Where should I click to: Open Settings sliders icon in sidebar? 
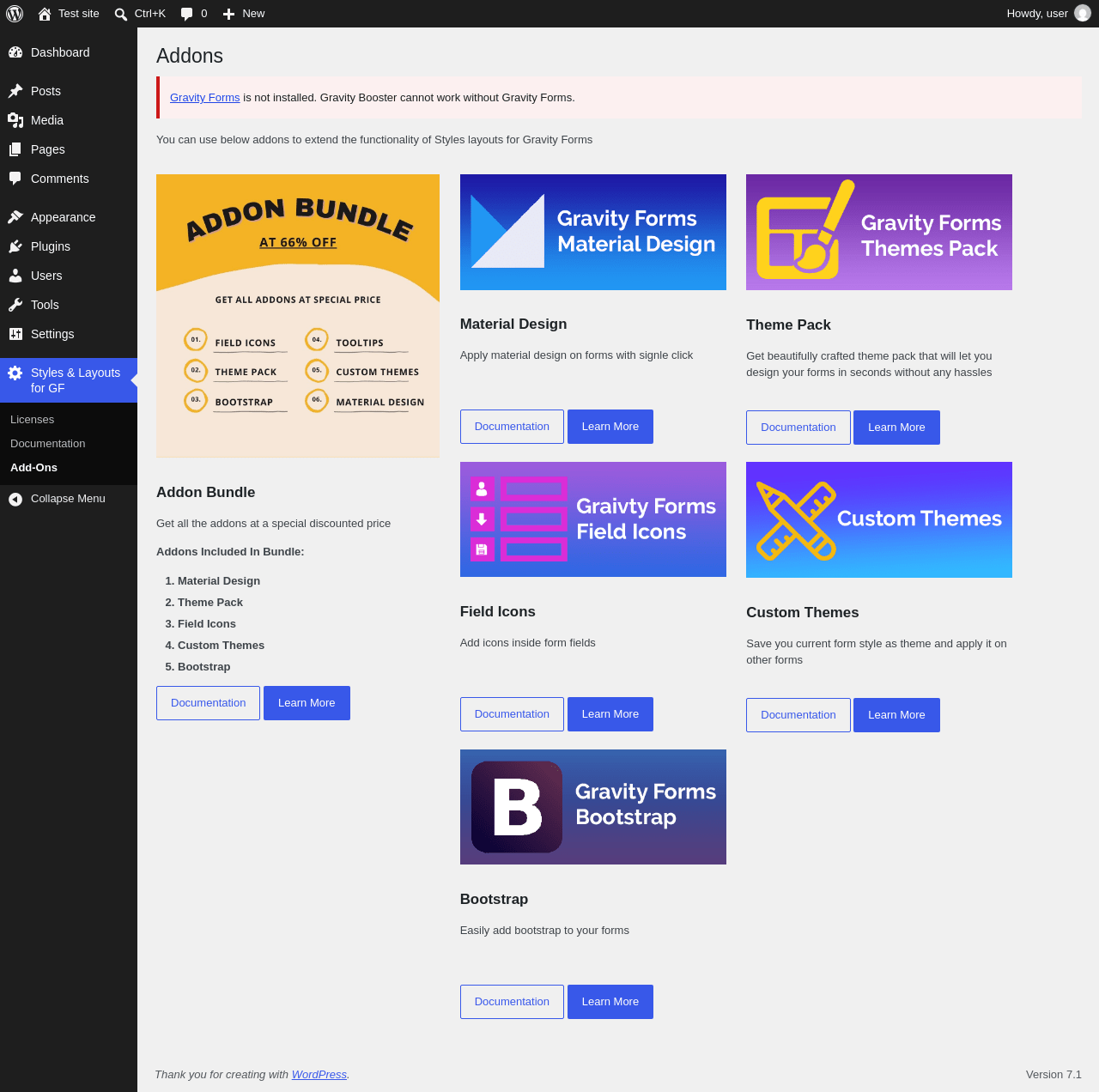[x=15, y=334]
